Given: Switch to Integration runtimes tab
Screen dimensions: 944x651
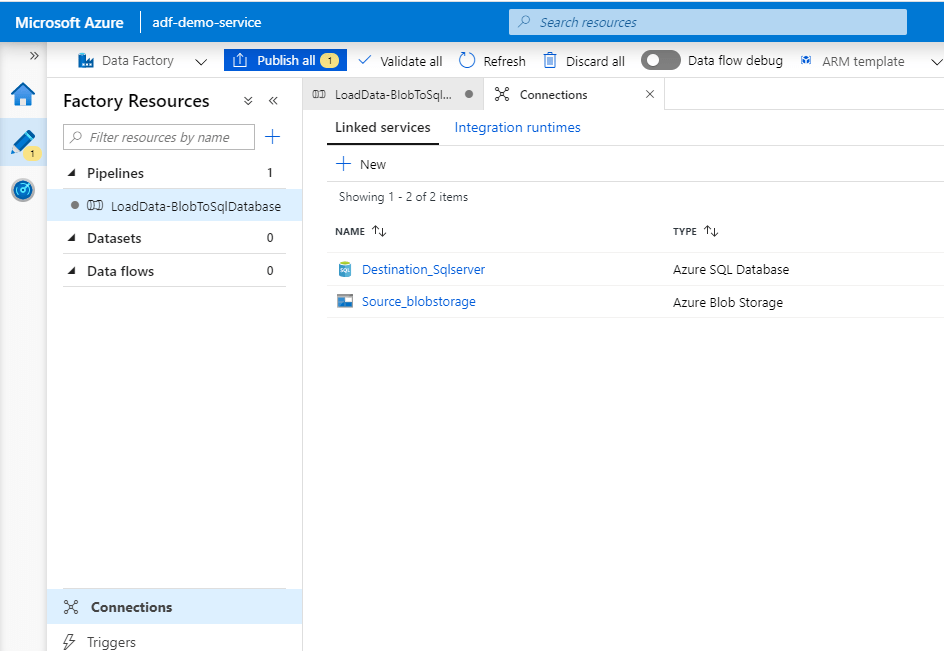Looking at the screenshot, I should tap(517, 128).
